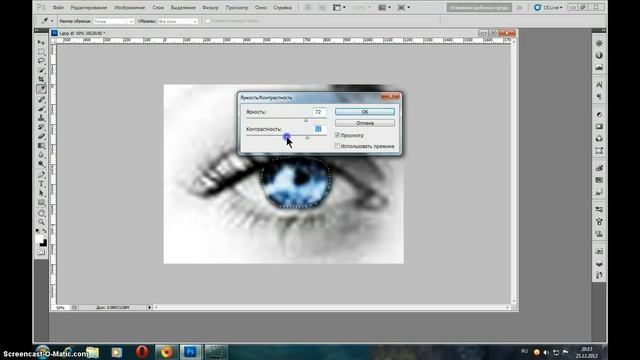Image resolution: width=640 pixels, height=360 pixels.
Task: Select the Dodge tool
Action: pos(41,164)
